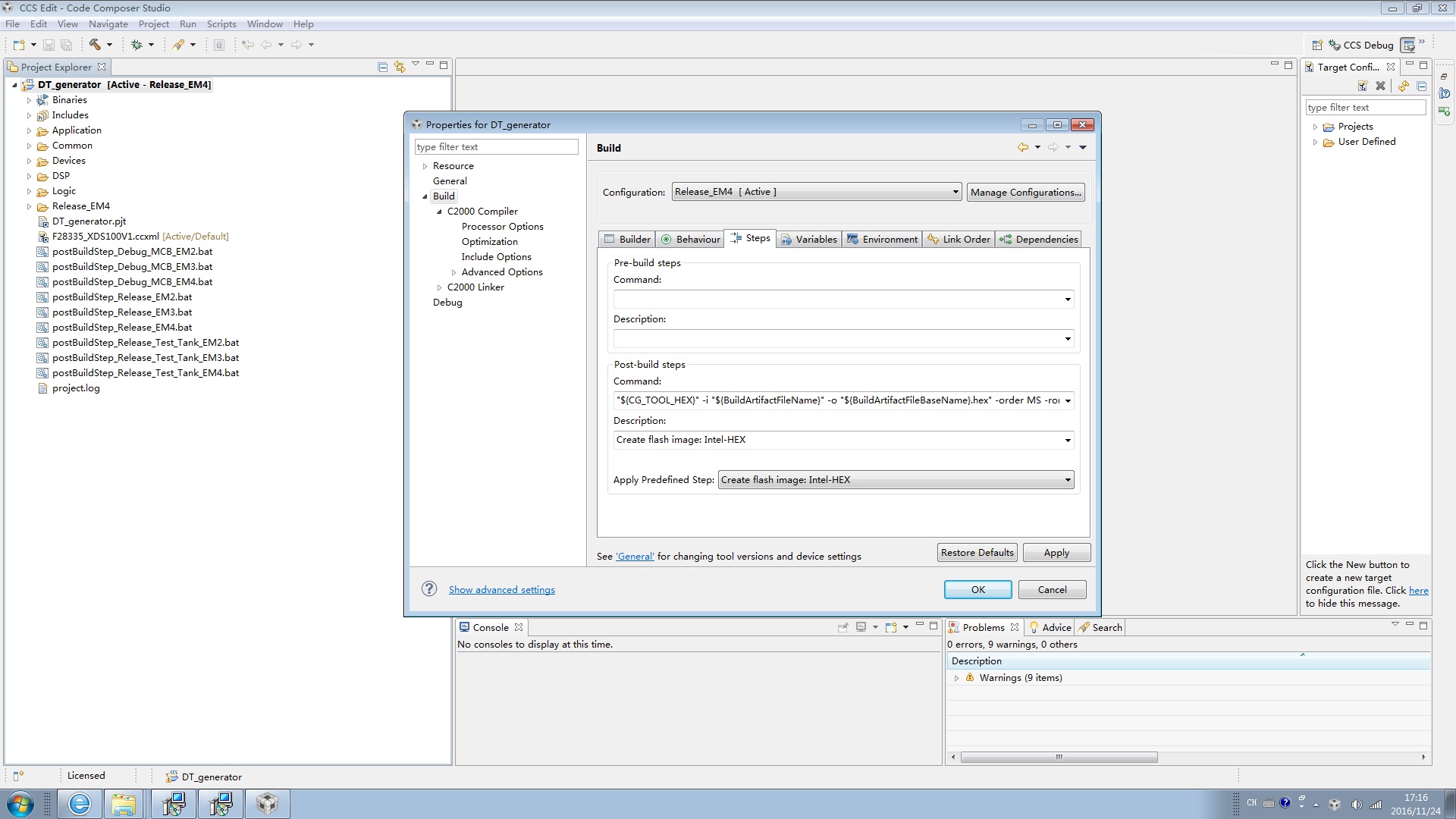The height and width of the screenshot is (819, 1456).
Task: Click the Manage Configurations button
Action: click(1025, 192)
